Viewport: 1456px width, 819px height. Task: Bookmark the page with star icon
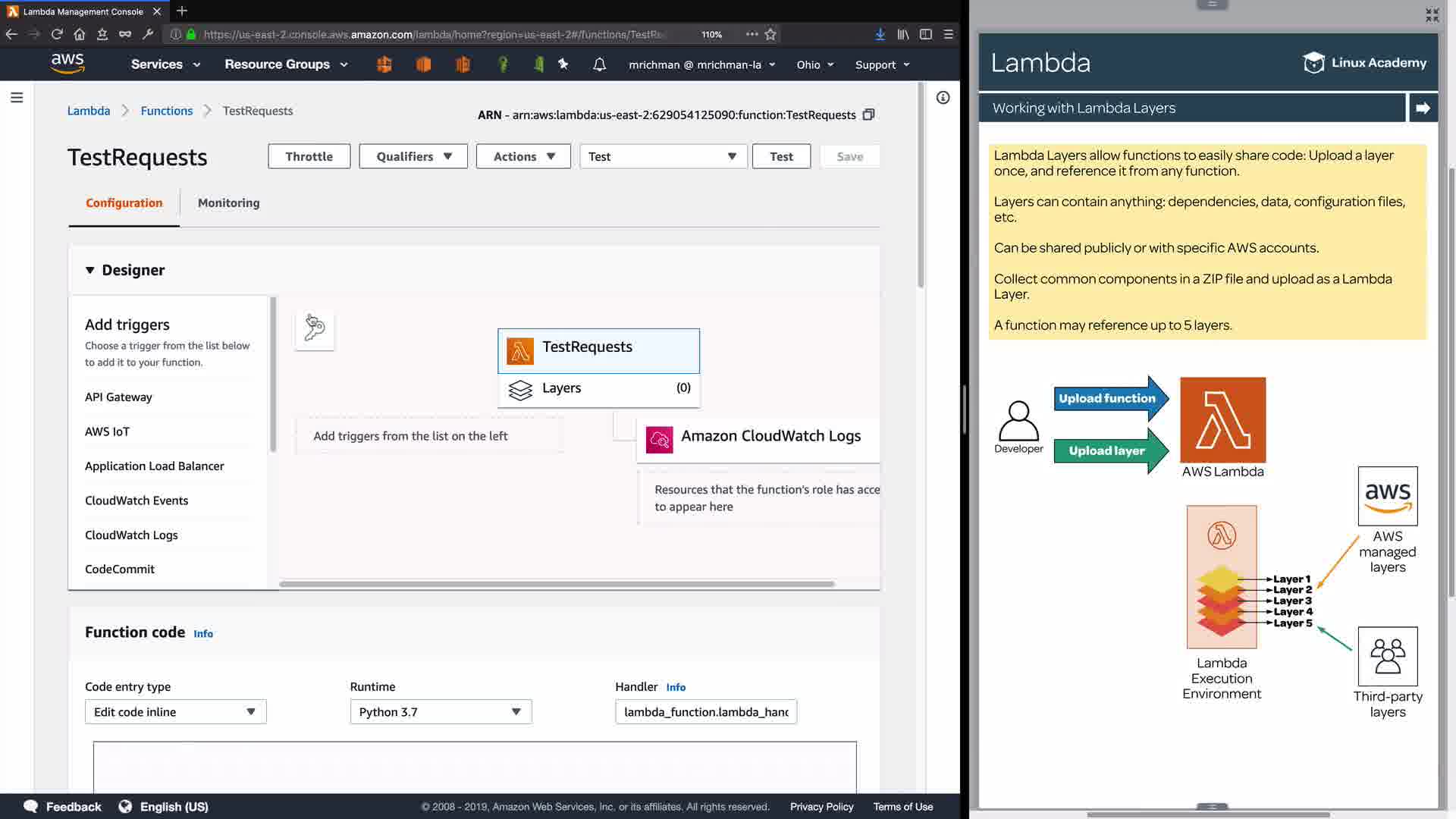pos(770,34)
